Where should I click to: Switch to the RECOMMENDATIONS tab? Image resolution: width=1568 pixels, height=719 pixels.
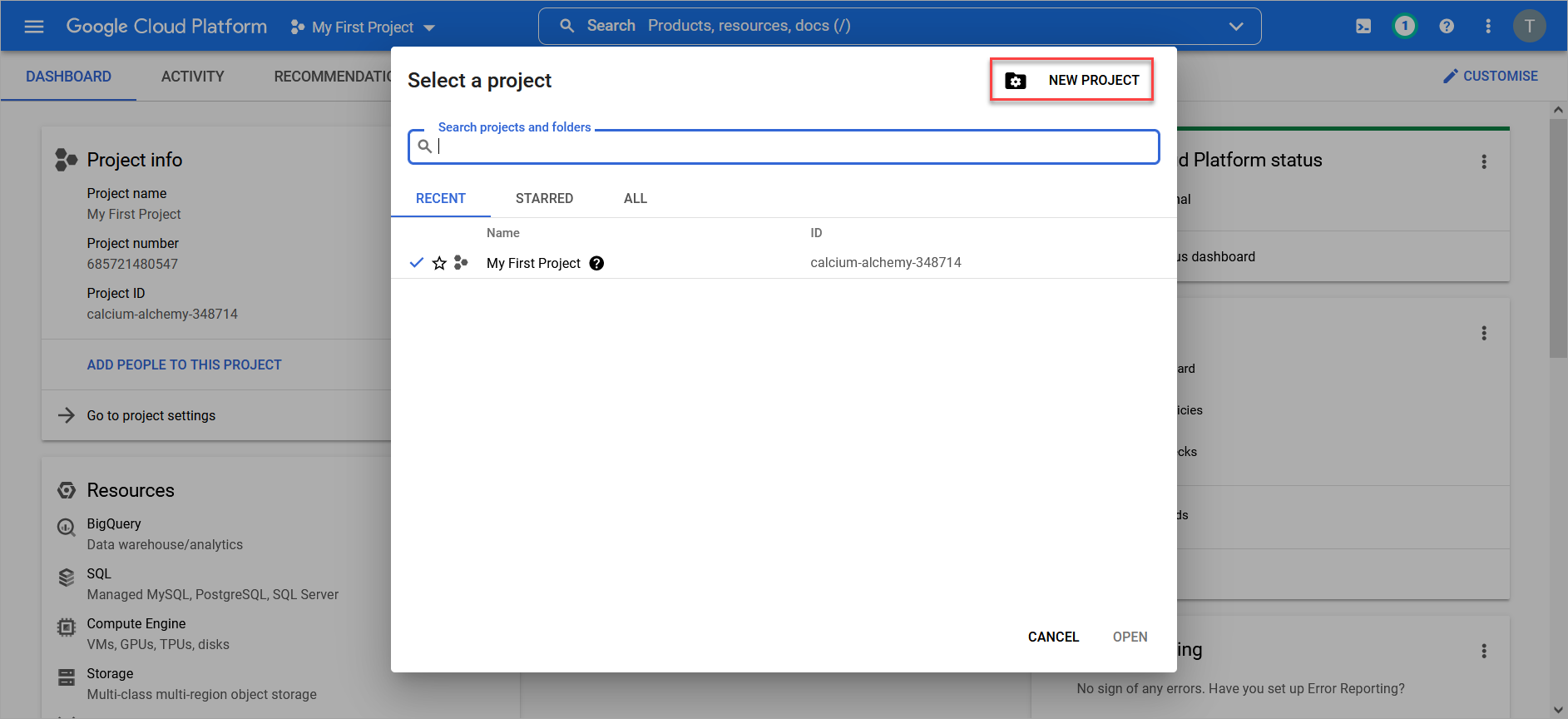(333, 77)
